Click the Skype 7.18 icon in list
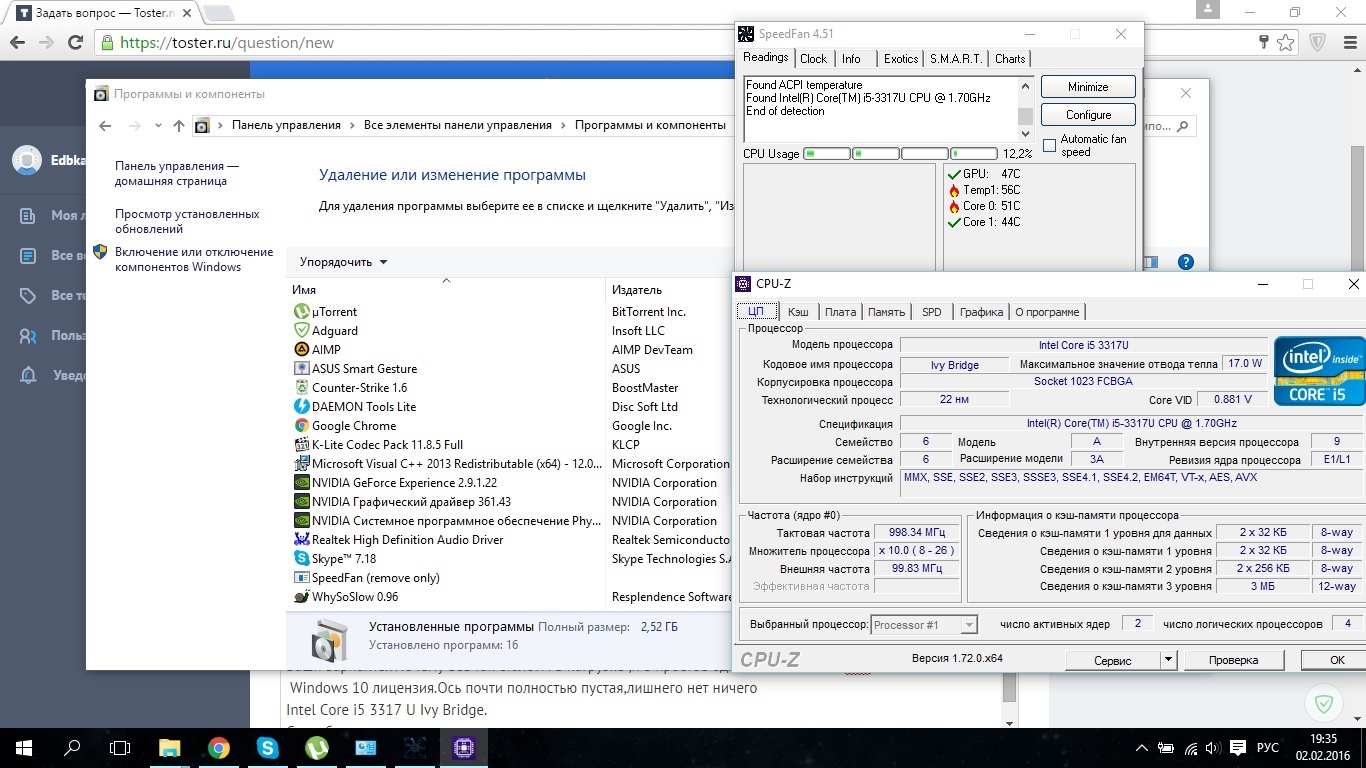The width and height of the screenshot is (1366, 768). click(x=302, y=559)
